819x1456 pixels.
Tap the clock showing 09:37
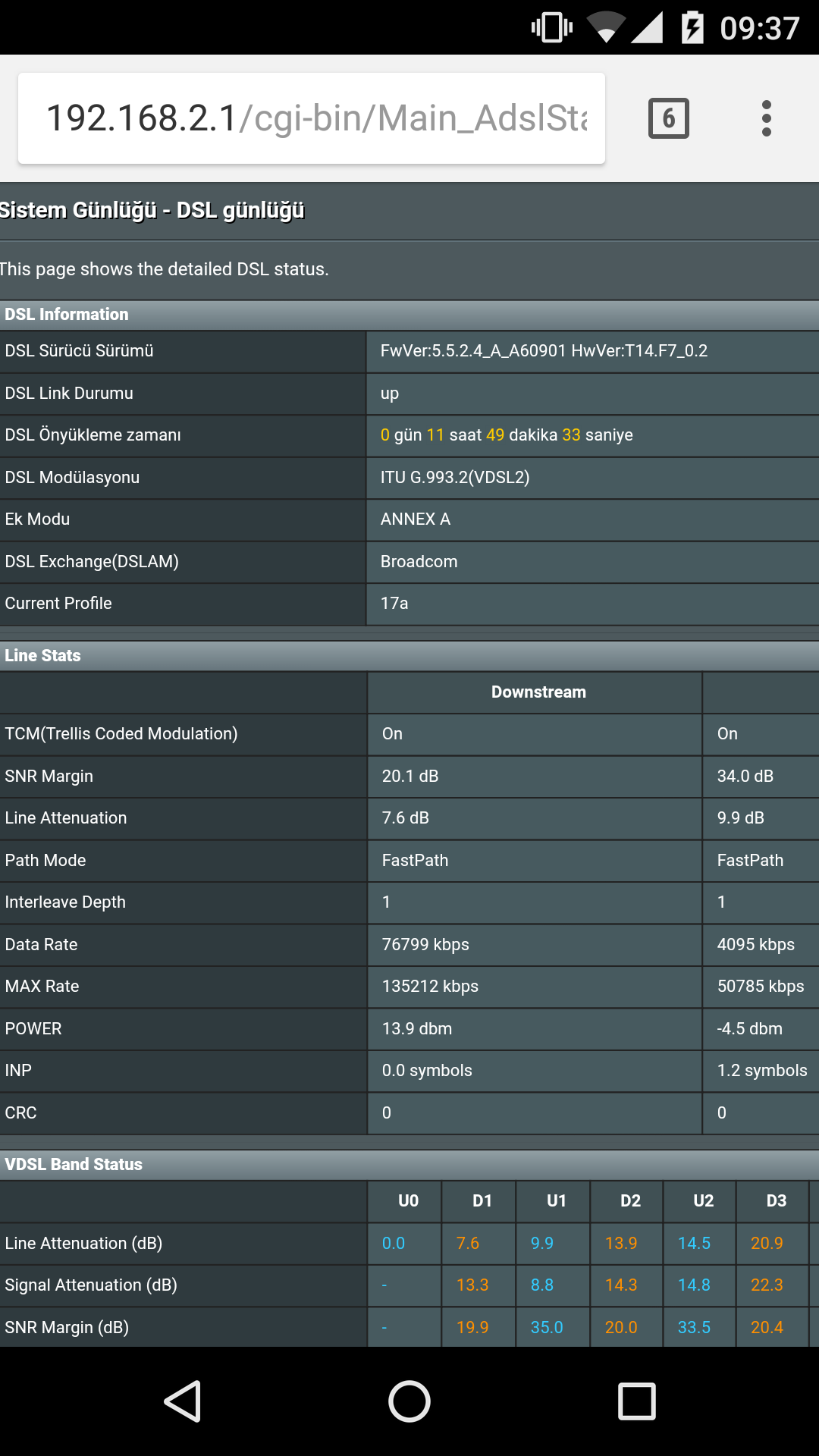pyautogui.click(x=759, y=29)
